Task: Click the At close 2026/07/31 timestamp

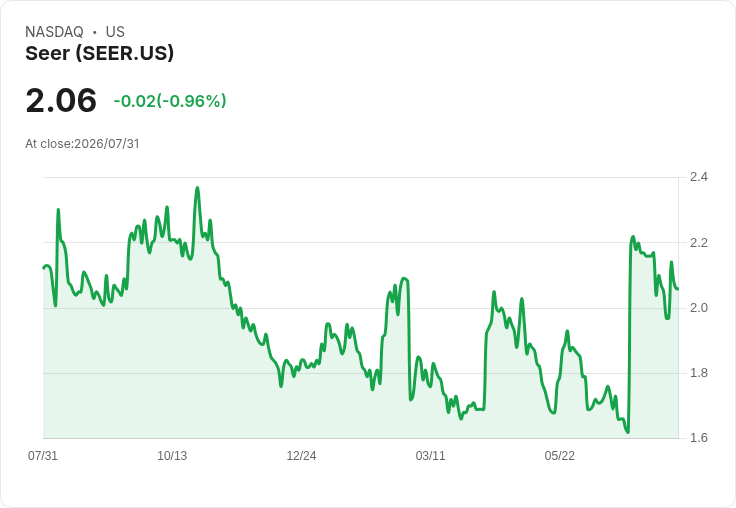Action: [x=82, y=144]
